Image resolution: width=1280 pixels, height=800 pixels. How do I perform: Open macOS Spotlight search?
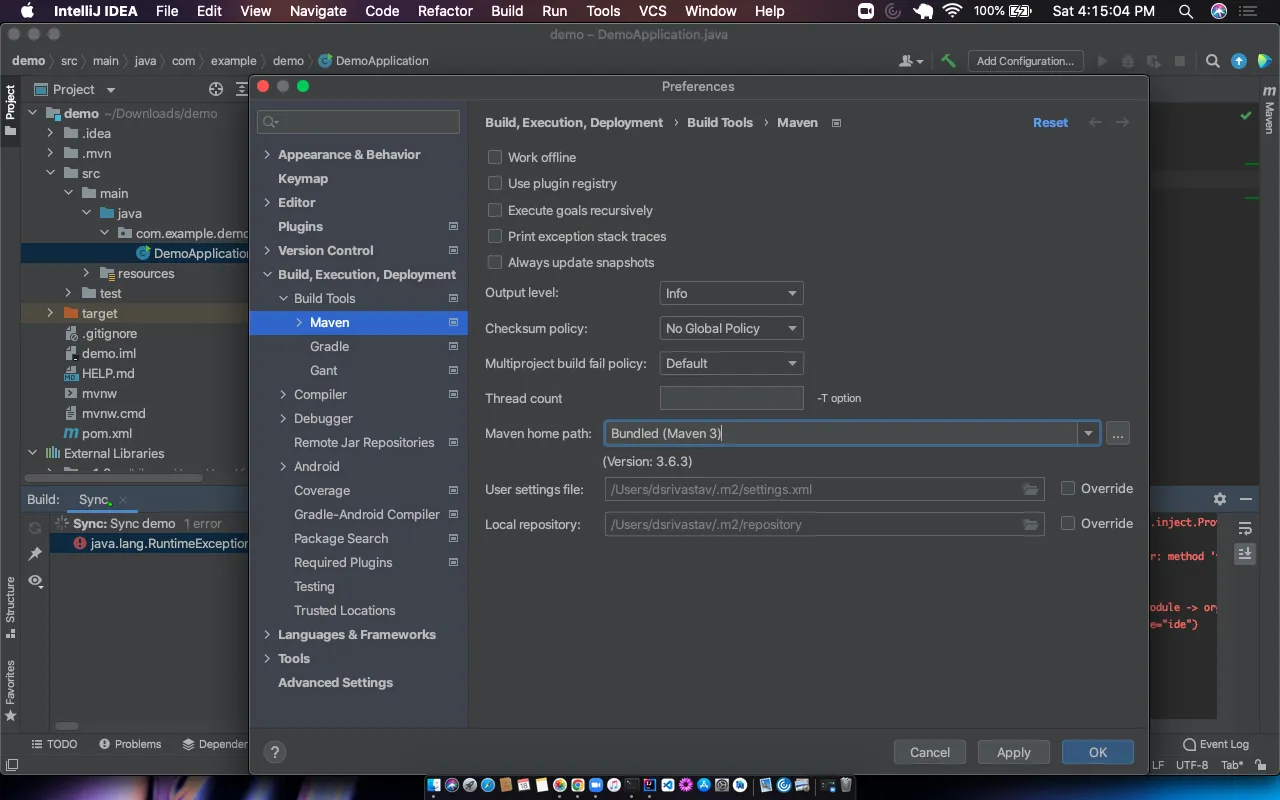pyautogui.click(x=1186, y=11)
